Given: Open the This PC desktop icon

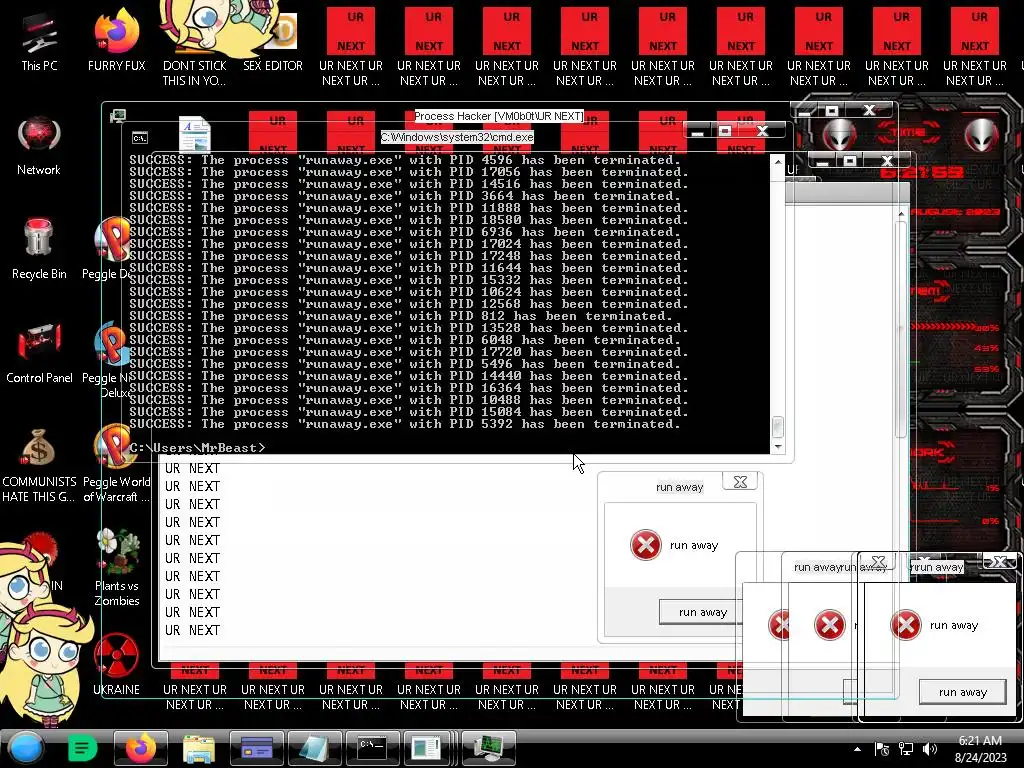Looking at the screenshot, I should [x=39, y=40].
